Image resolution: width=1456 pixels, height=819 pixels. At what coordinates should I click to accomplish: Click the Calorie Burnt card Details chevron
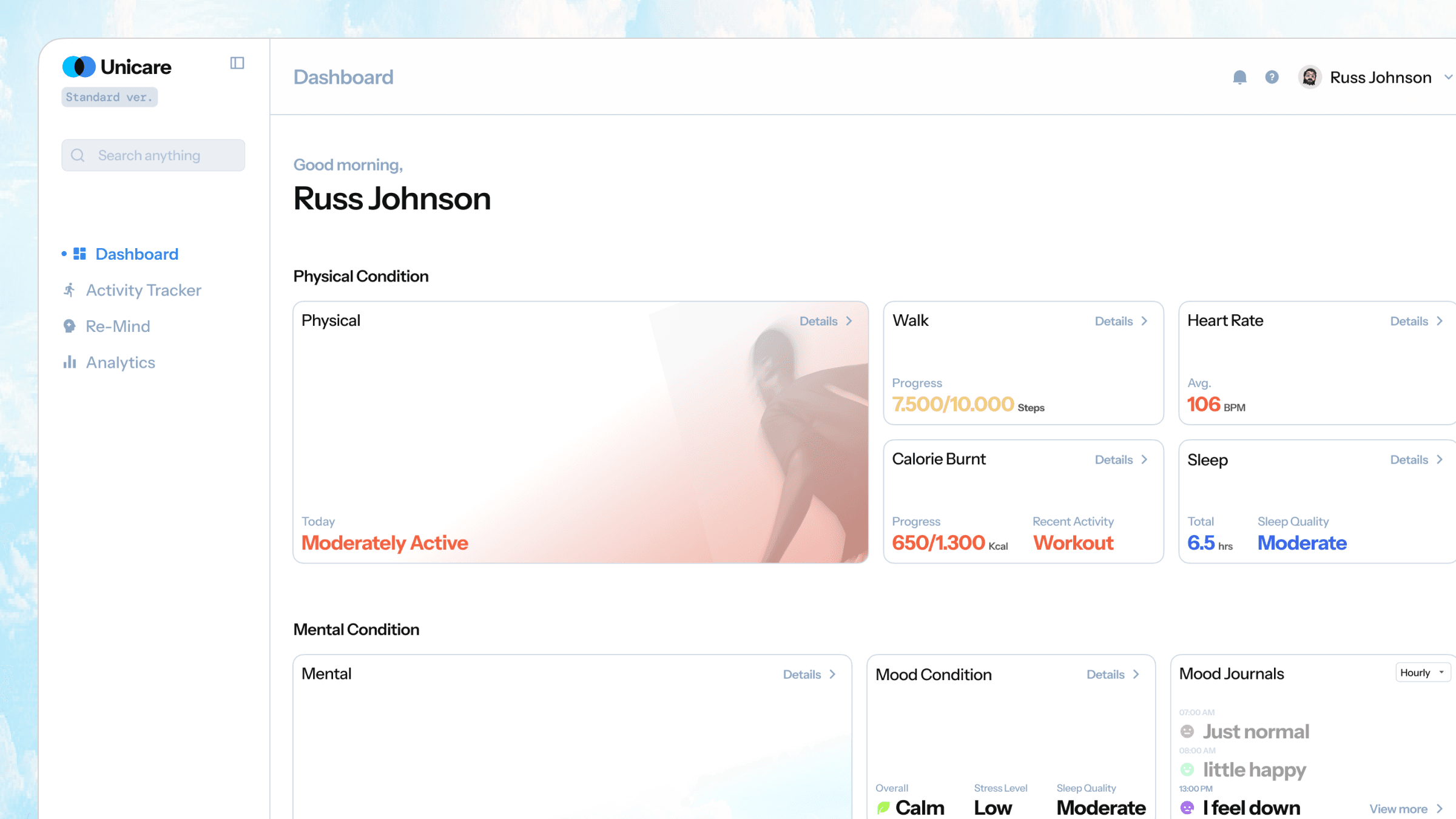coord(1145,460)
